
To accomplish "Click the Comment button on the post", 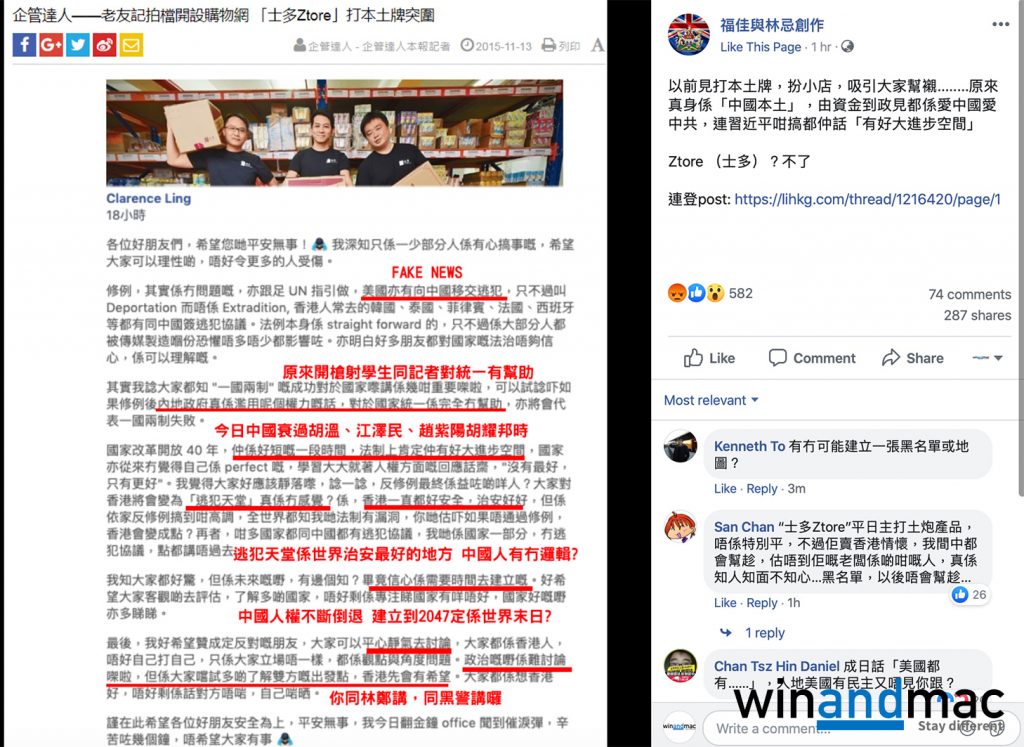I will coord(812,358).
